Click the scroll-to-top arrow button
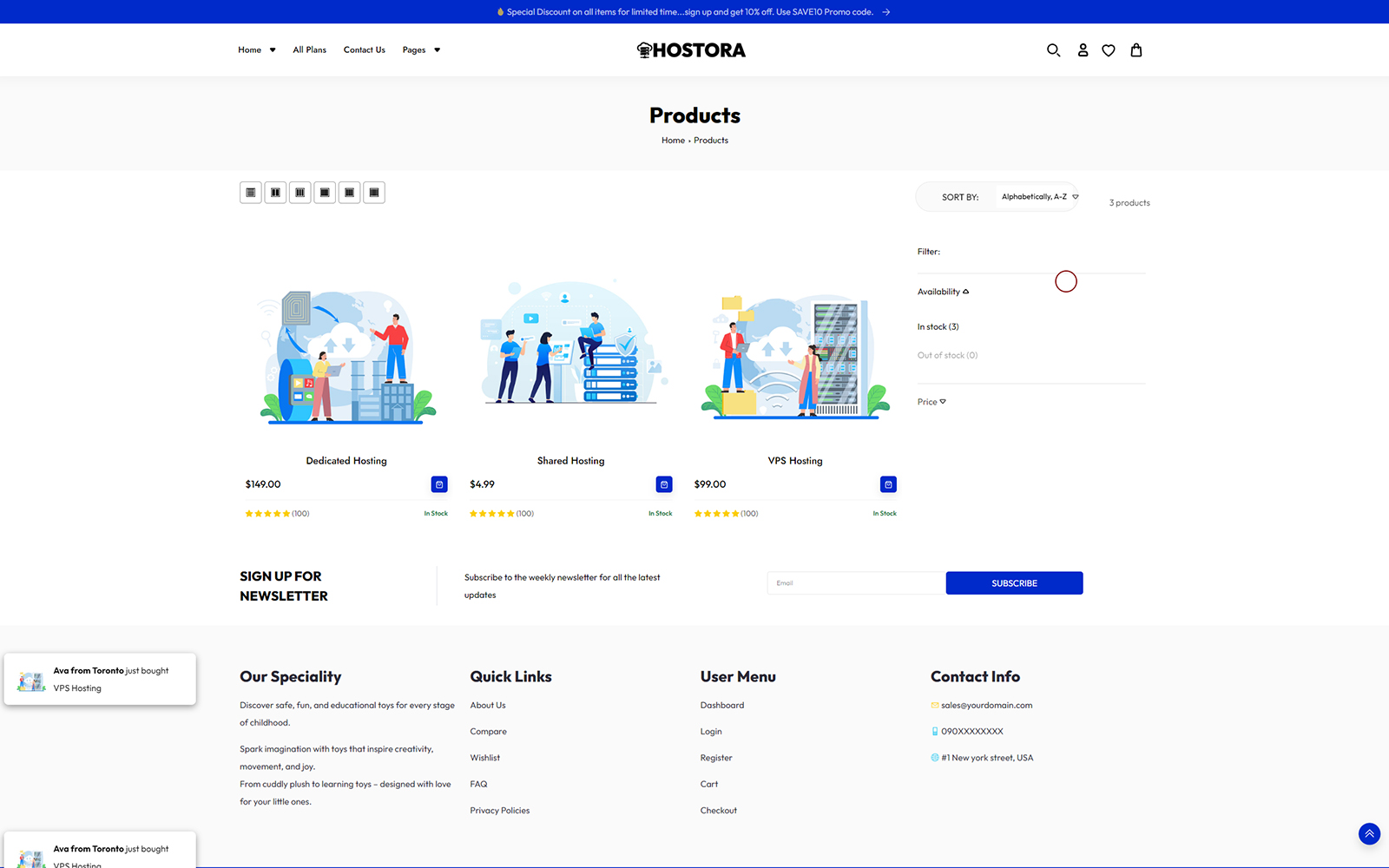This screenshot has width=1389, height=868. pos(1369,834)
